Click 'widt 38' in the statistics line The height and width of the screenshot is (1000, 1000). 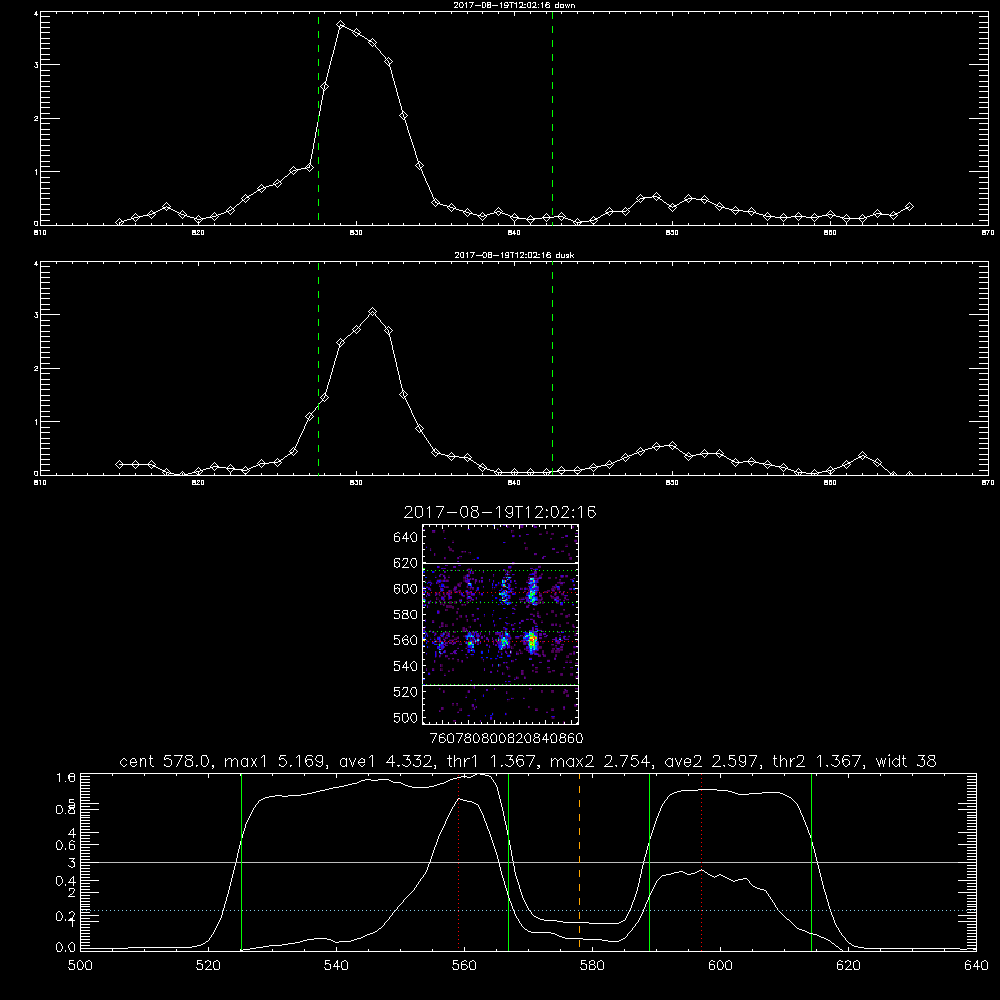906,761
